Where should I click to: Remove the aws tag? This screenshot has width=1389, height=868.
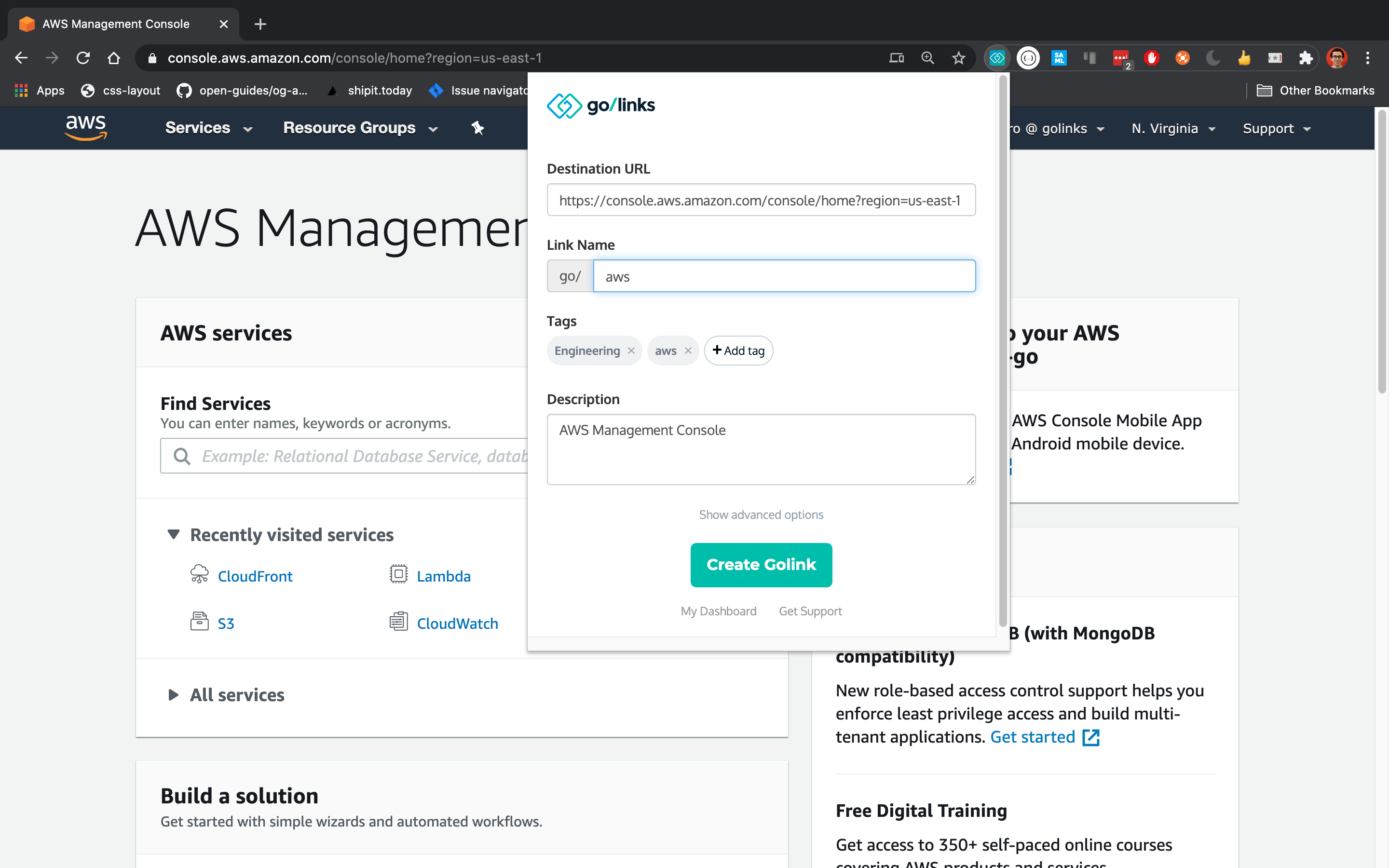pyautogui.click(x=688, y=351)
